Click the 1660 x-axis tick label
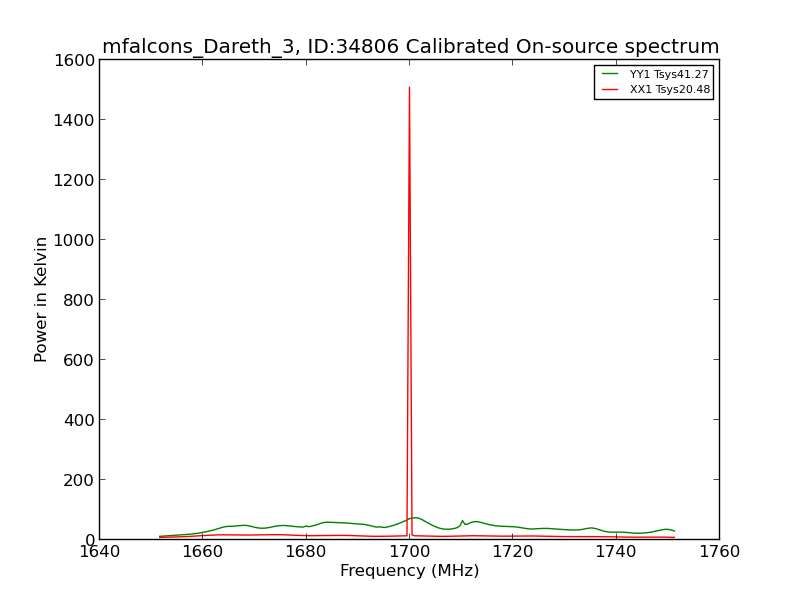Viewport: 800px width, 600px height. coord(203,552)
